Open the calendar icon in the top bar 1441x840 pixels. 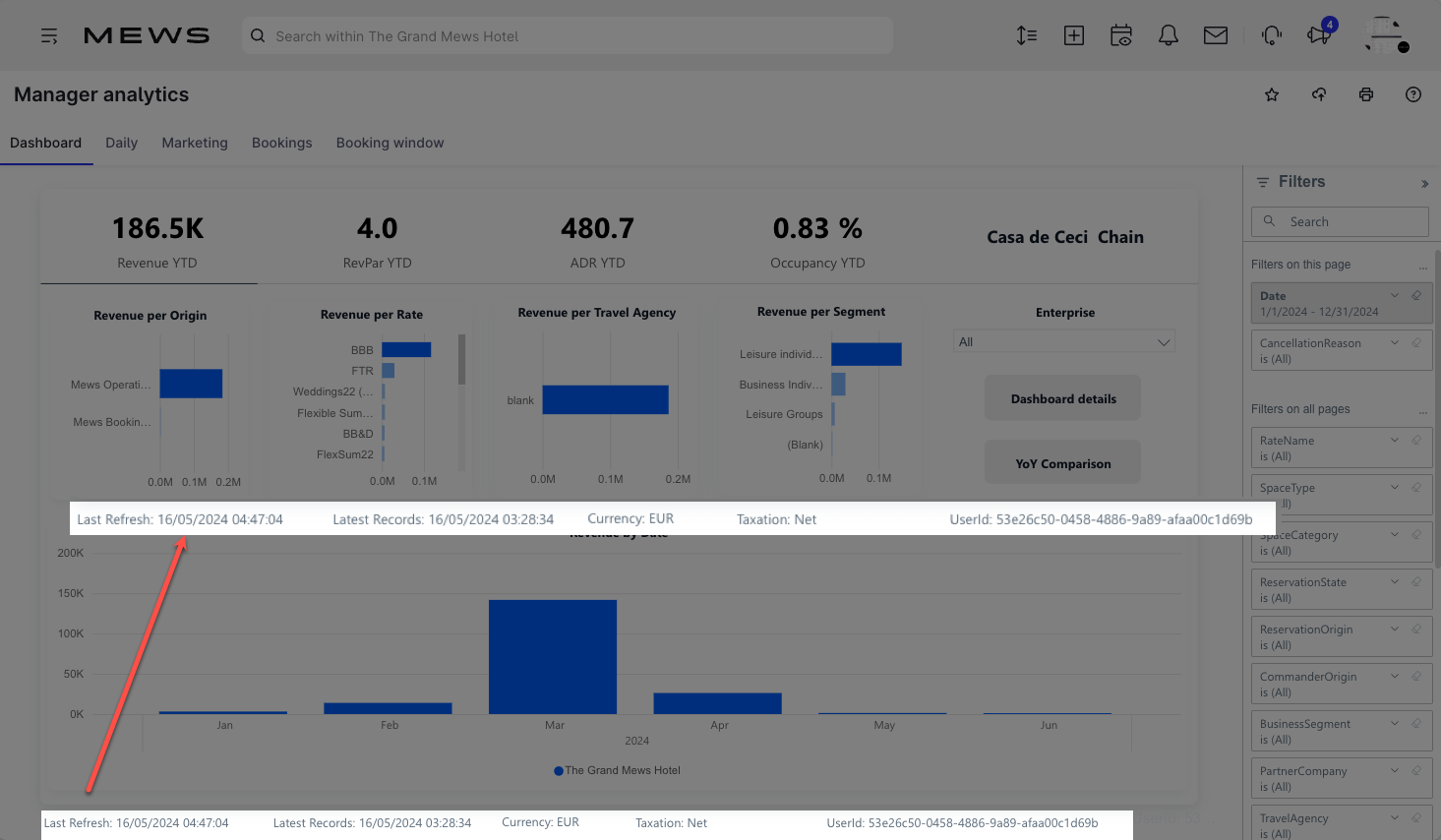pos(1121,36)
